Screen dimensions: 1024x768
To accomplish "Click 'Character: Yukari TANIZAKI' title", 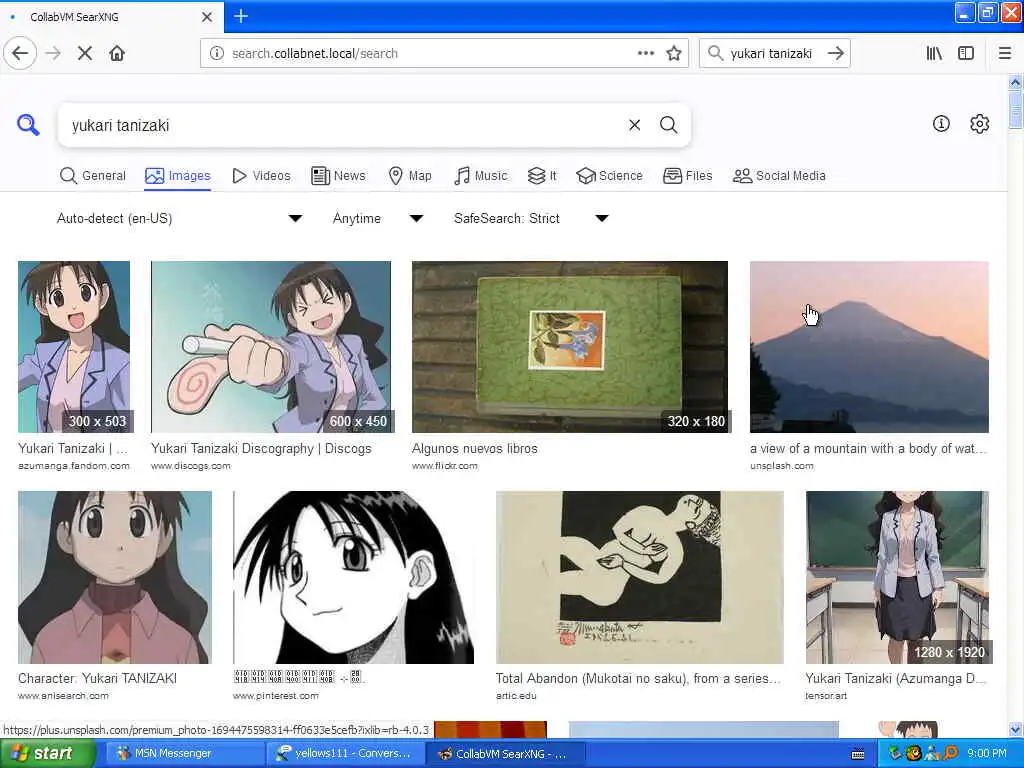I will pyautogui.click(x=97, y=679).
